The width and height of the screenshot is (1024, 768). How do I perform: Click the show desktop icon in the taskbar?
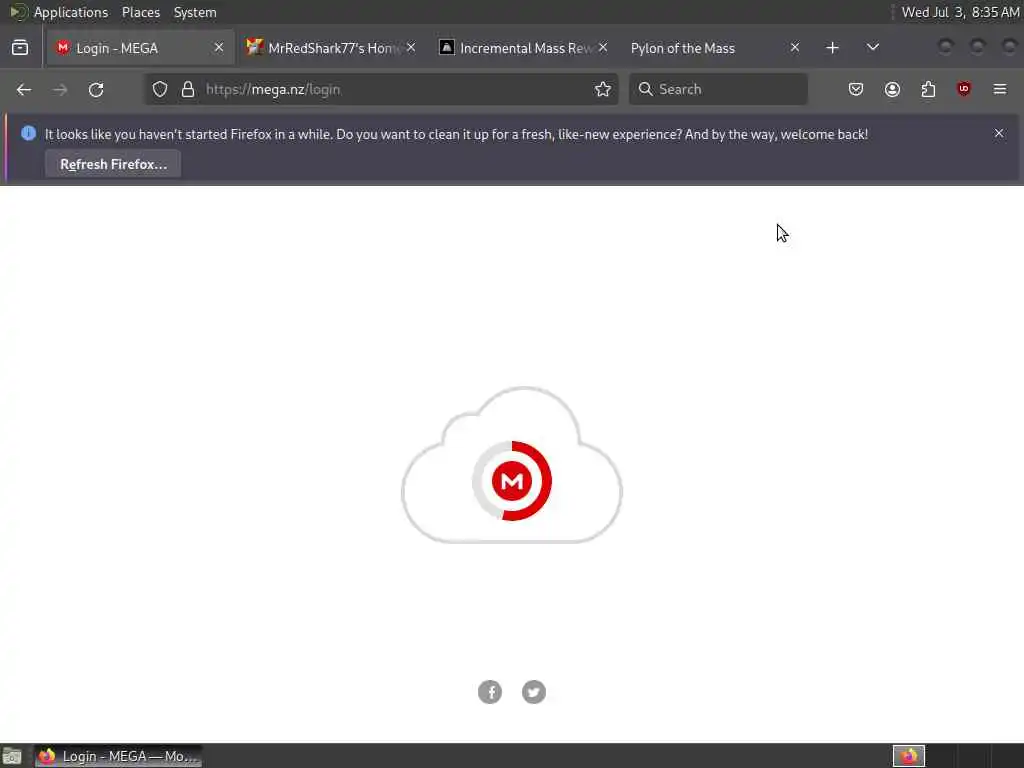pos(12,756)
